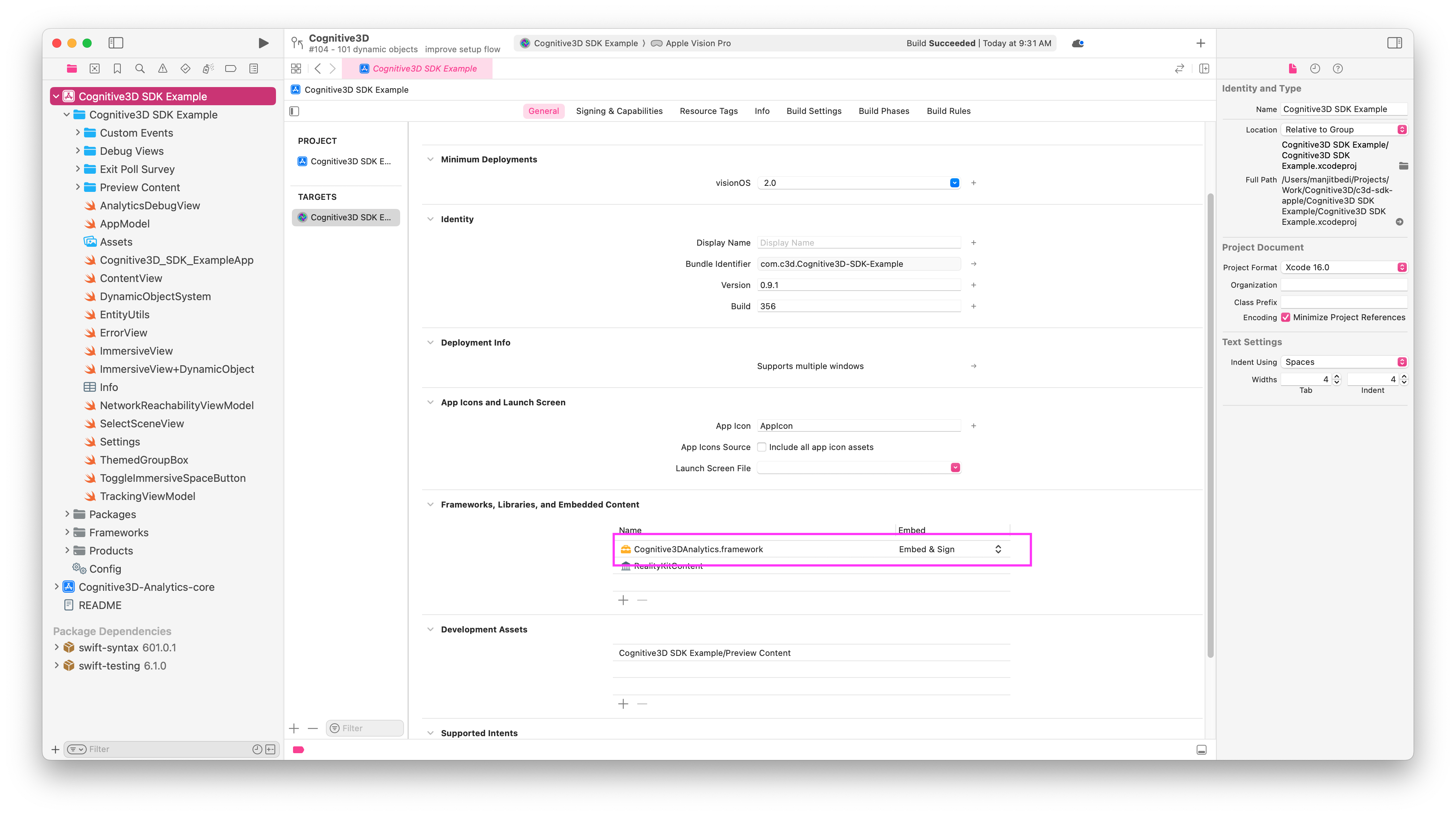
Task: Add an editor on the right
Action: pyautogui.click(x=1204, y=69)
